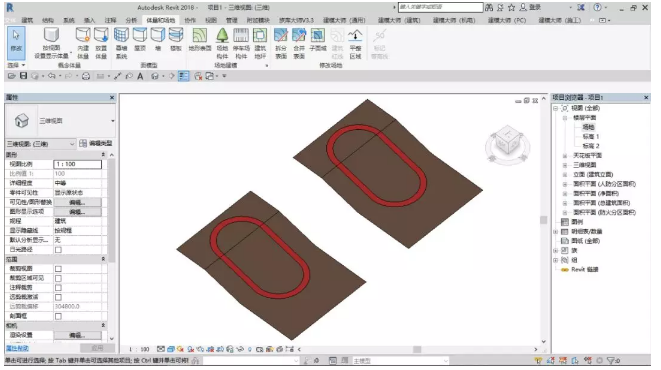661x370 pixels.
Task: Click Edit button for Graphic Display Options row
Action: [x=77, y=212]
